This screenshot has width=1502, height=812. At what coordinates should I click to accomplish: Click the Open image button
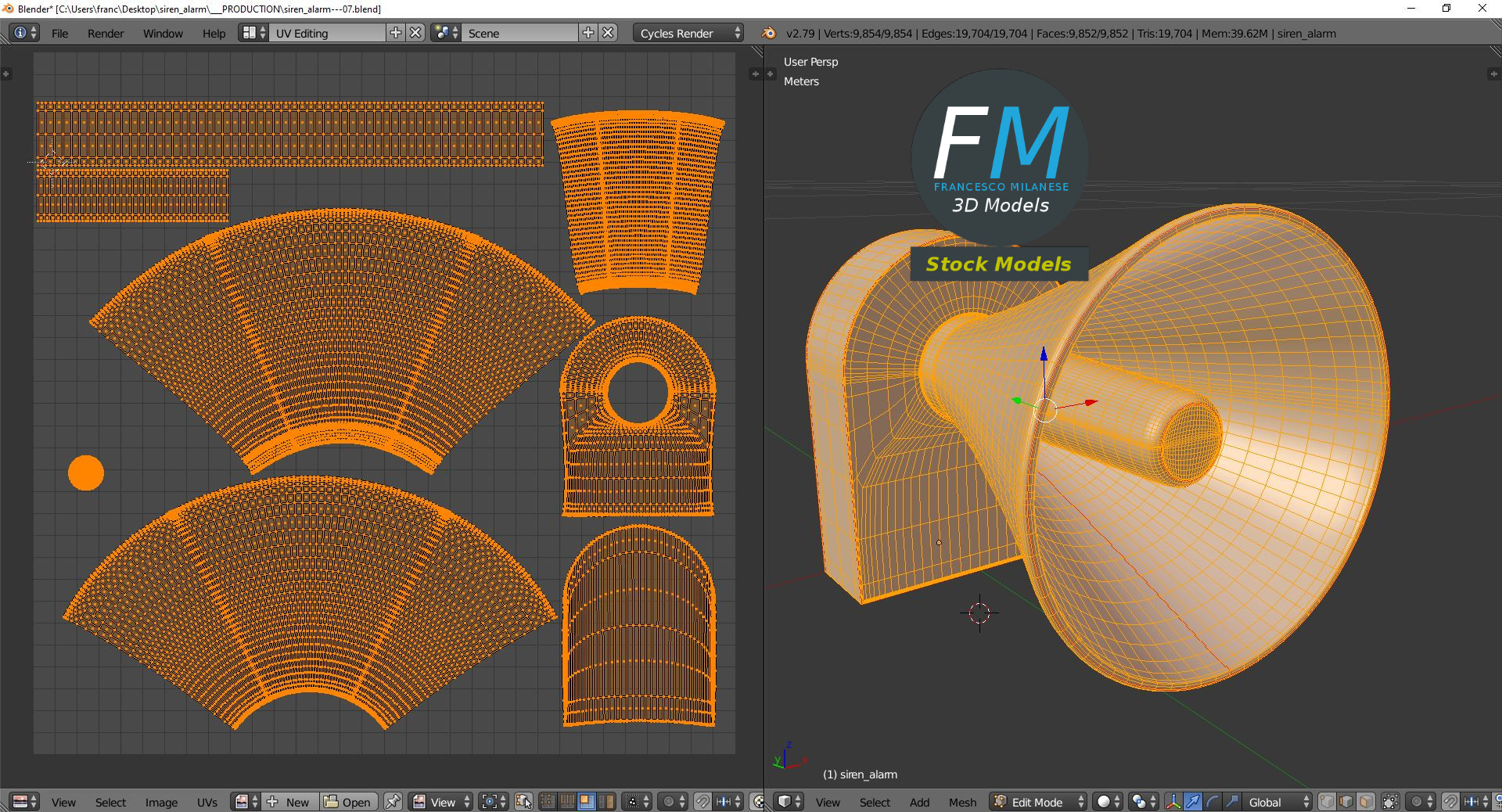(349, 802)
